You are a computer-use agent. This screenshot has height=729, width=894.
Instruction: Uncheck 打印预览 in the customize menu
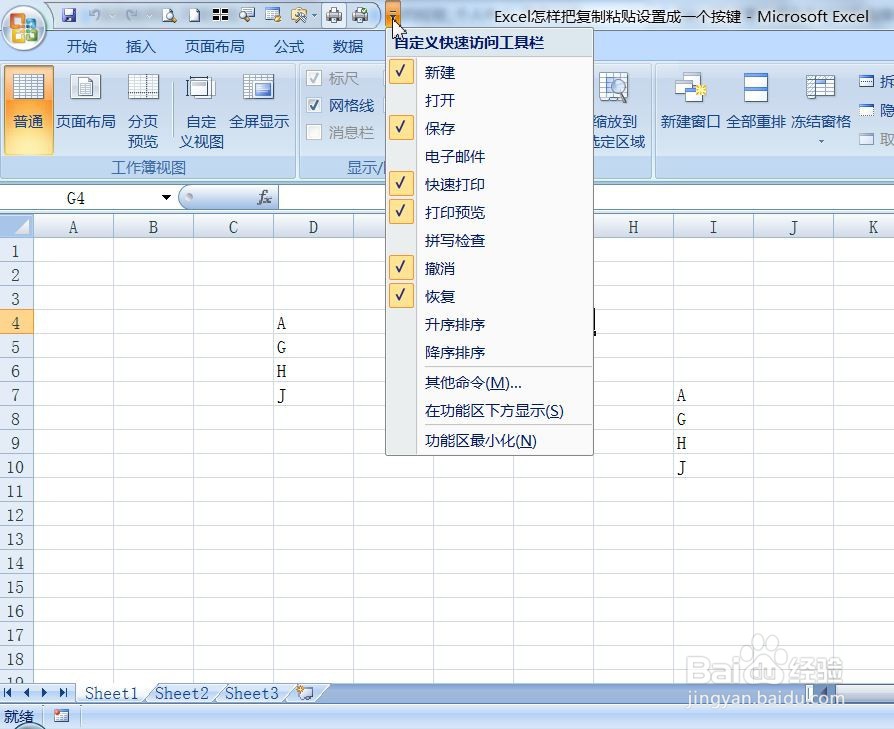[x=489, y=212]
